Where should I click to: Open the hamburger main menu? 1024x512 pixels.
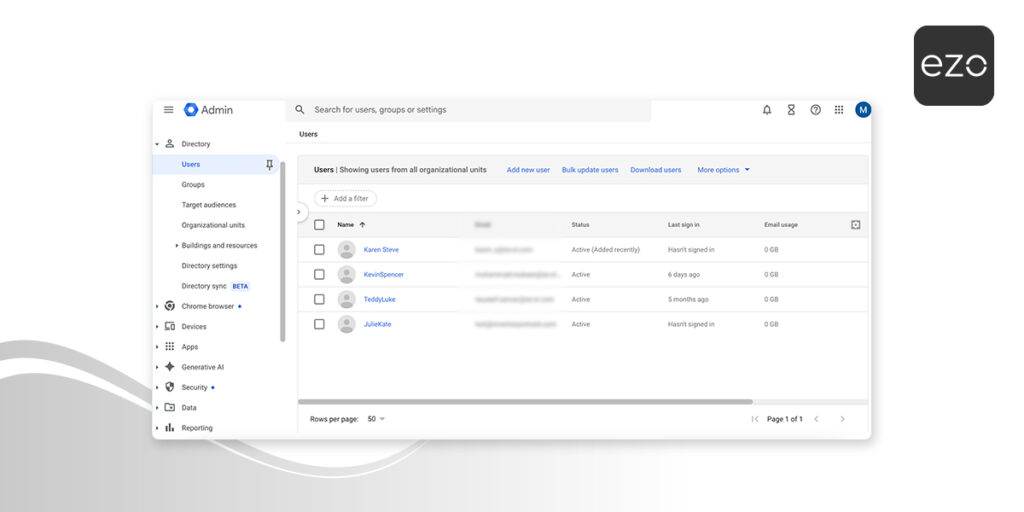point(168,110)
